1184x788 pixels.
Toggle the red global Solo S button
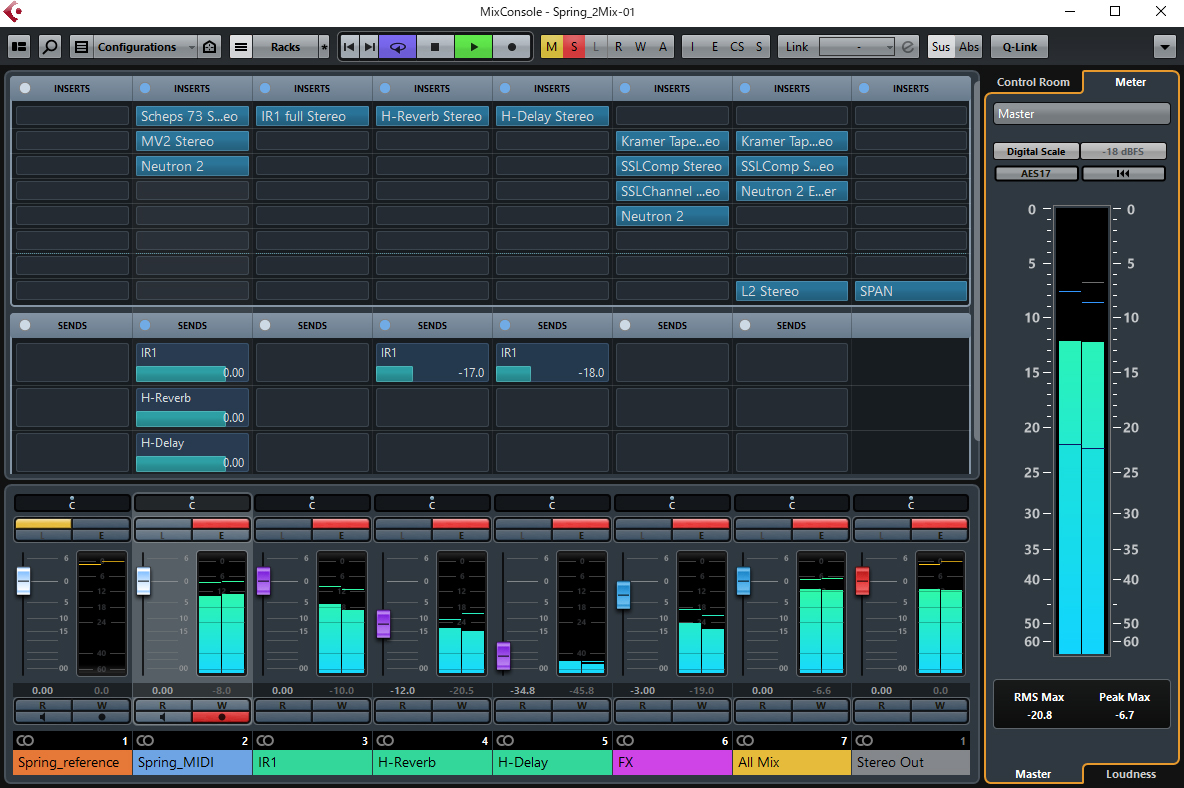(574, 47)
